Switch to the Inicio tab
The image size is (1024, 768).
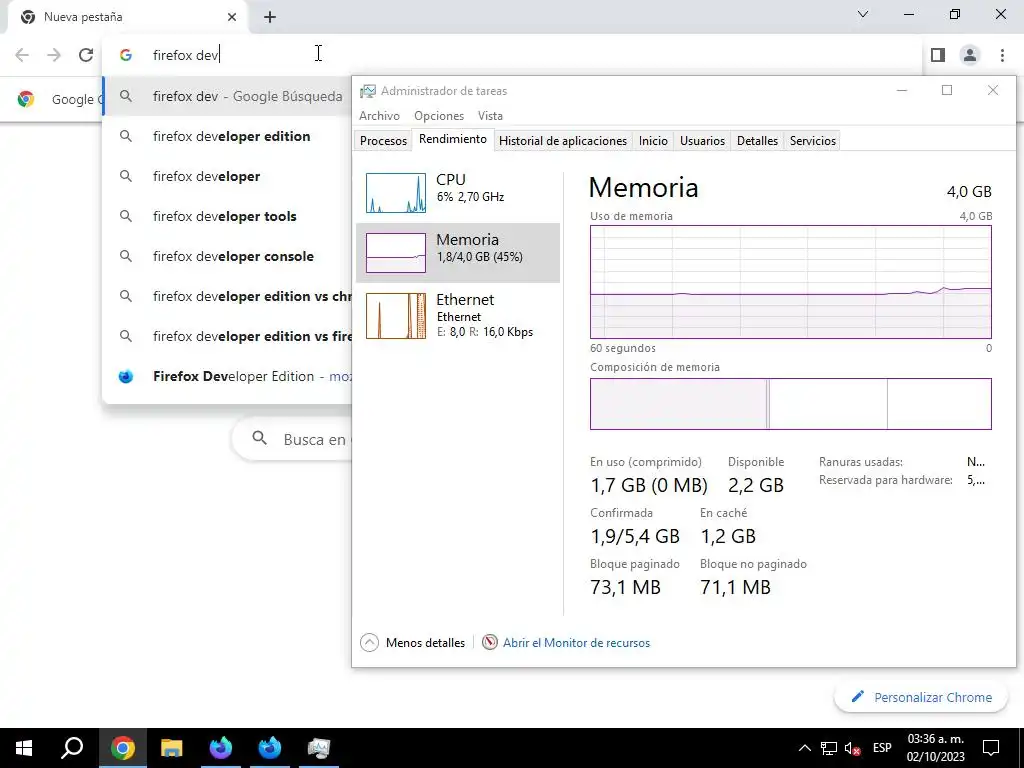tap(653, 140)
